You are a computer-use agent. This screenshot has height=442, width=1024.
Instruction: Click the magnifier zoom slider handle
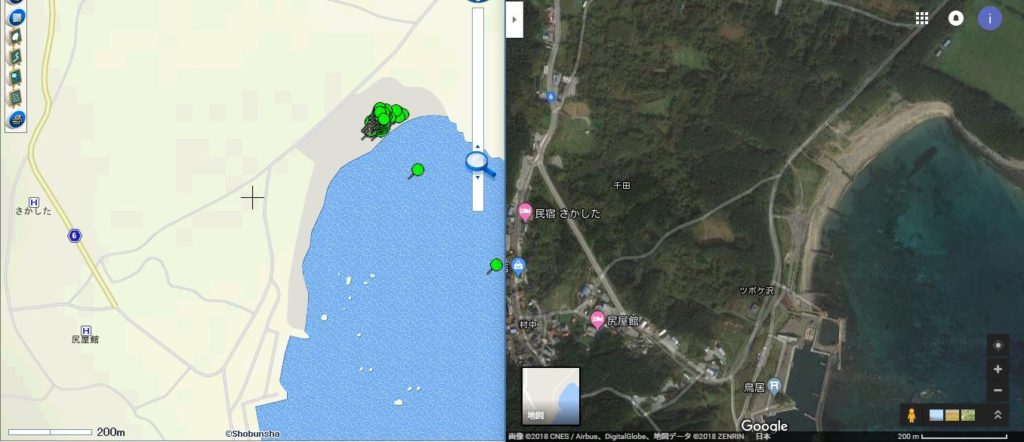(x=479, y=163)
